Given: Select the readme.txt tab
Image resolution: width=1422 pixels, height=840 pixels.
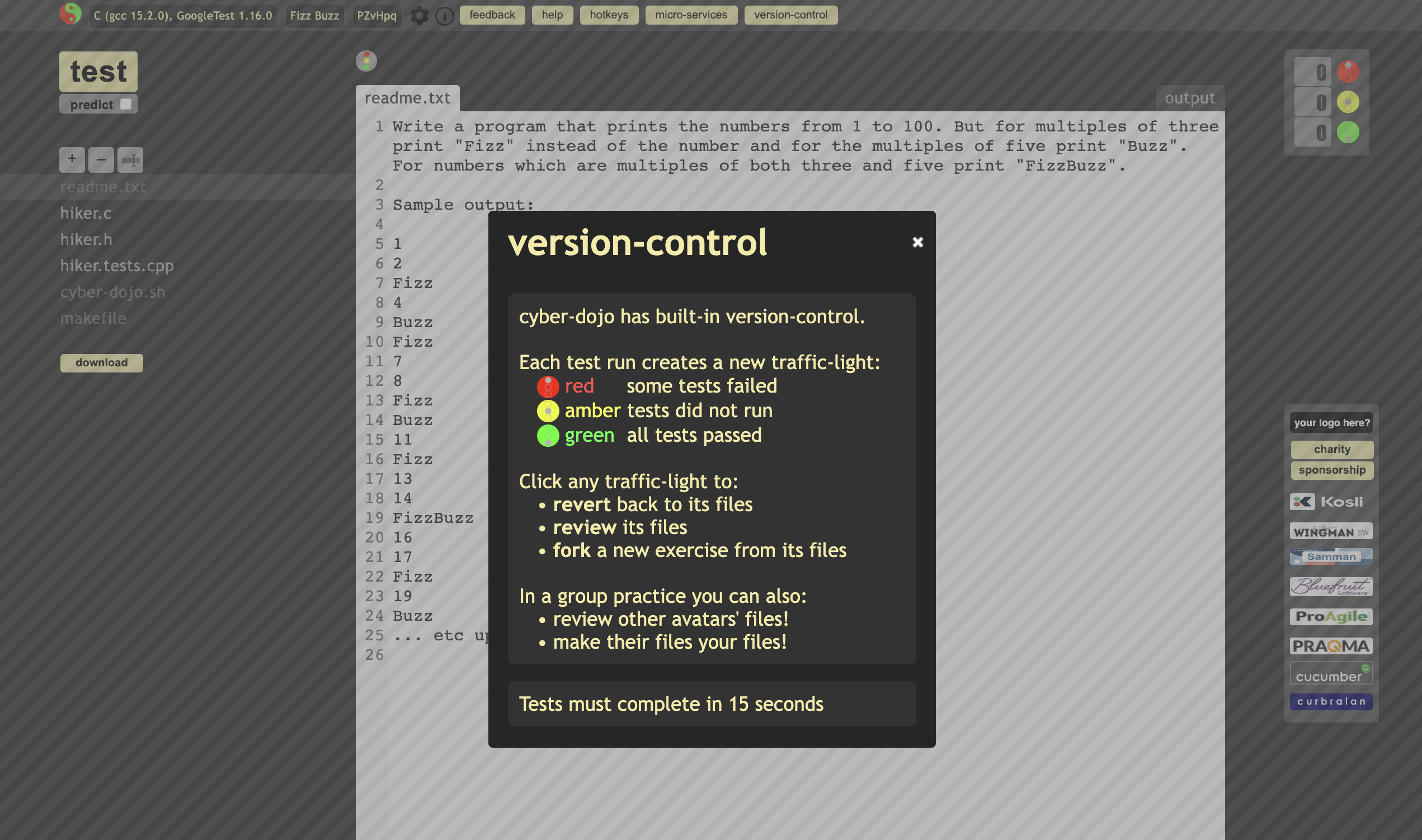Looking at the screenshot, I should tap(407, 98).
